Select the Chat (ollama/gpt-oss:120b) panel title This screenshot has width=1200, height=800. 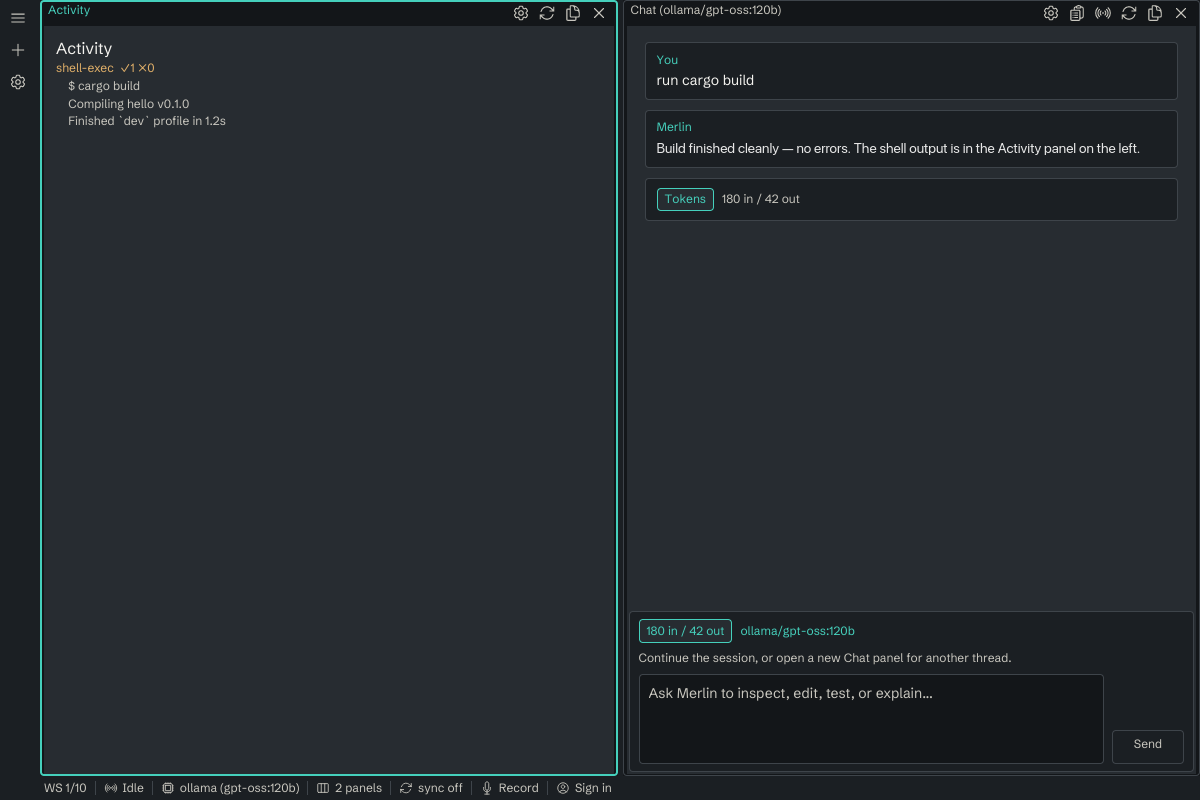[706, 10]
